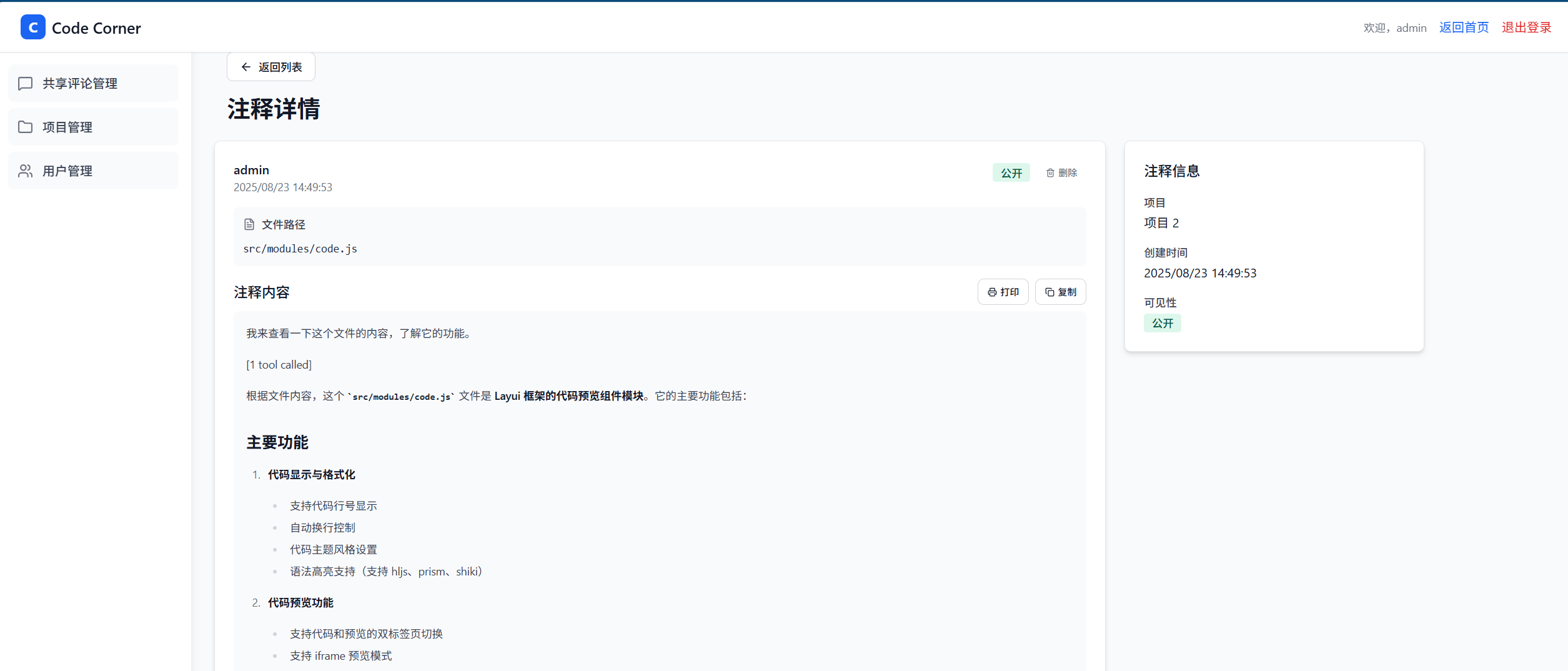Screen dimensions: 1568x671
Task: Click bullet 支持代码和预览的双标签页切换
Action: point(366,634)
